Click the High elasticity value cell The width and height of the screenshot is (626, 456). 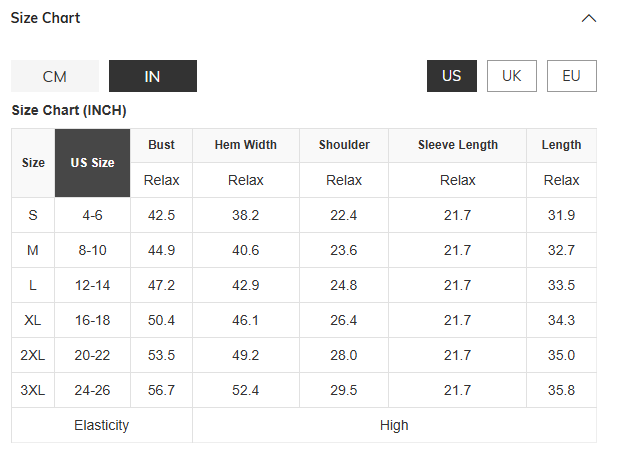pyautogui.click(x=394, y=425)
